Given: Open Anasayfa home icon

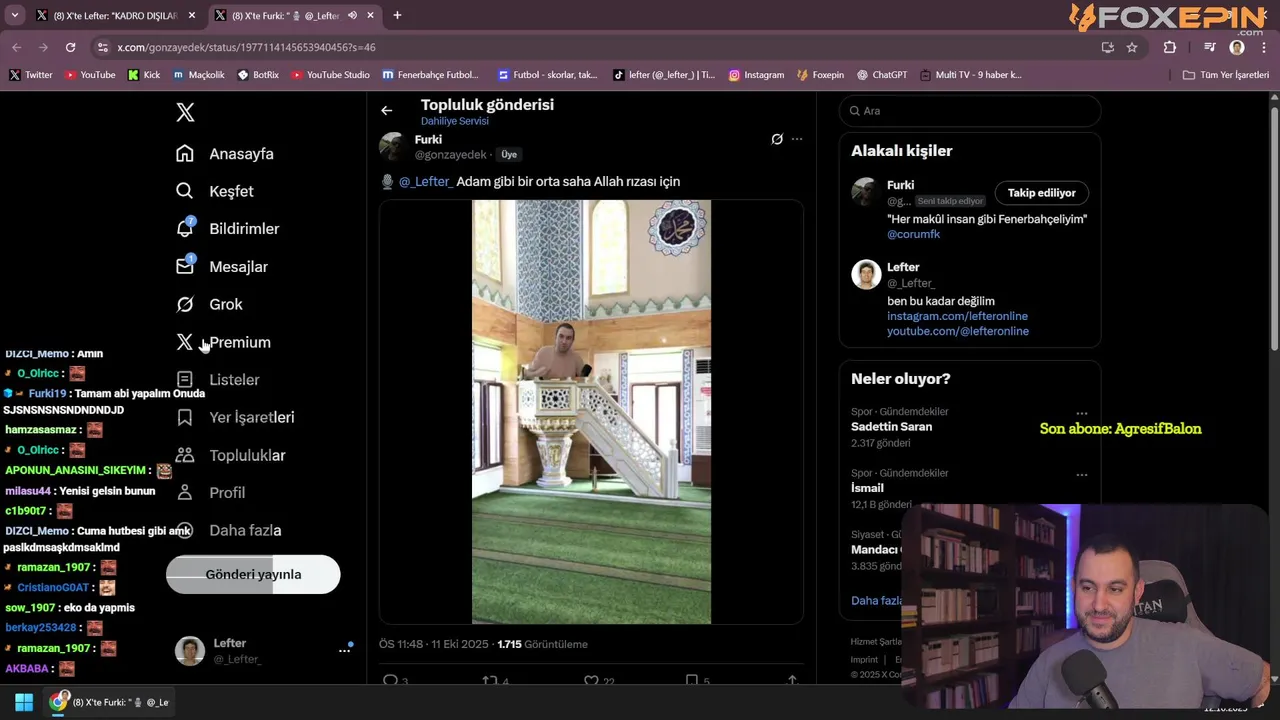Looking at the screenshot, I should (x=185, y=153).
